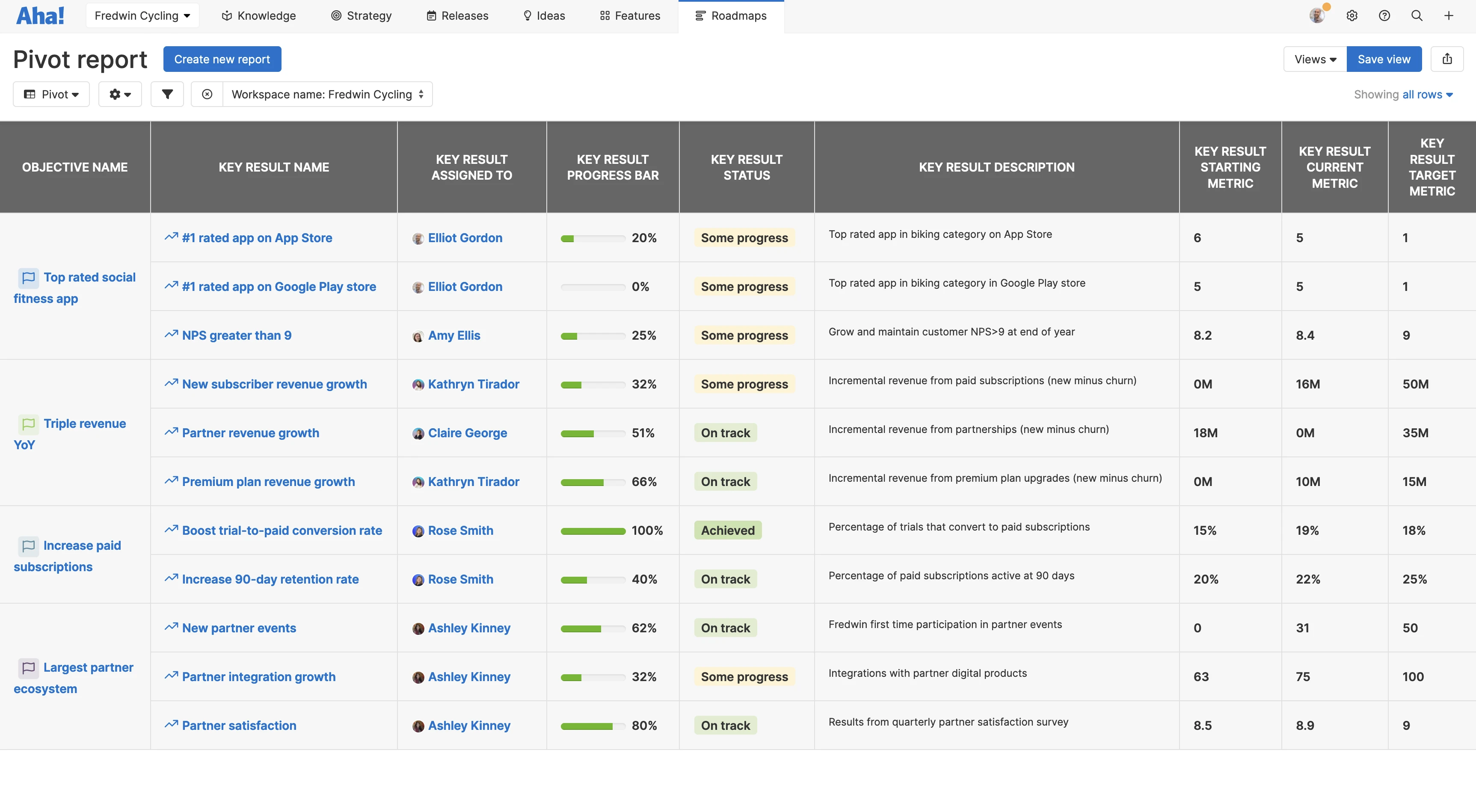Viewport: 1476px width, 812px height.
Task: Click the share/export icon next to Save view
Action: [1447, 59]
